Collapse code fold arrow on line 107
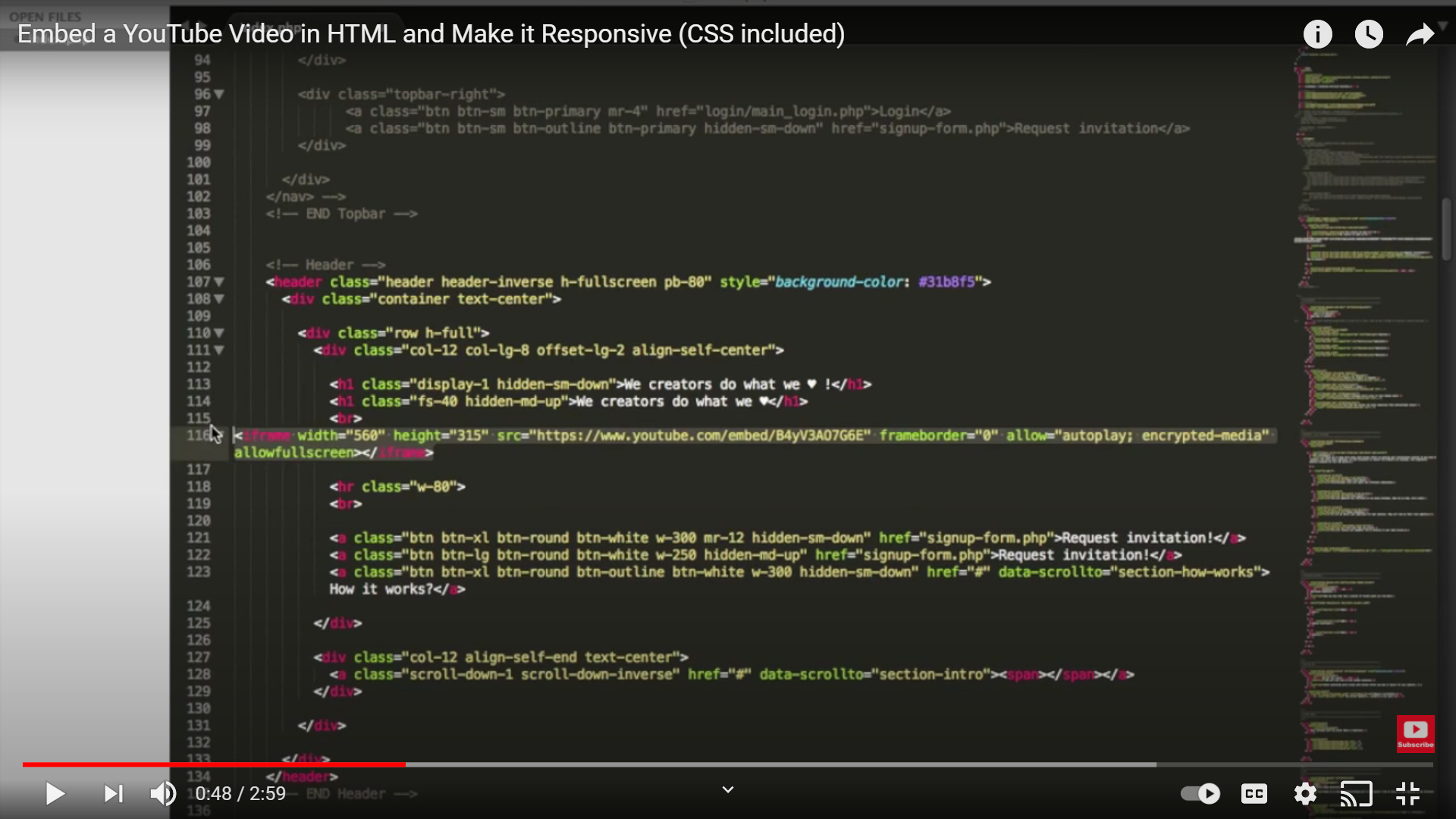 [x=219, y=282]
